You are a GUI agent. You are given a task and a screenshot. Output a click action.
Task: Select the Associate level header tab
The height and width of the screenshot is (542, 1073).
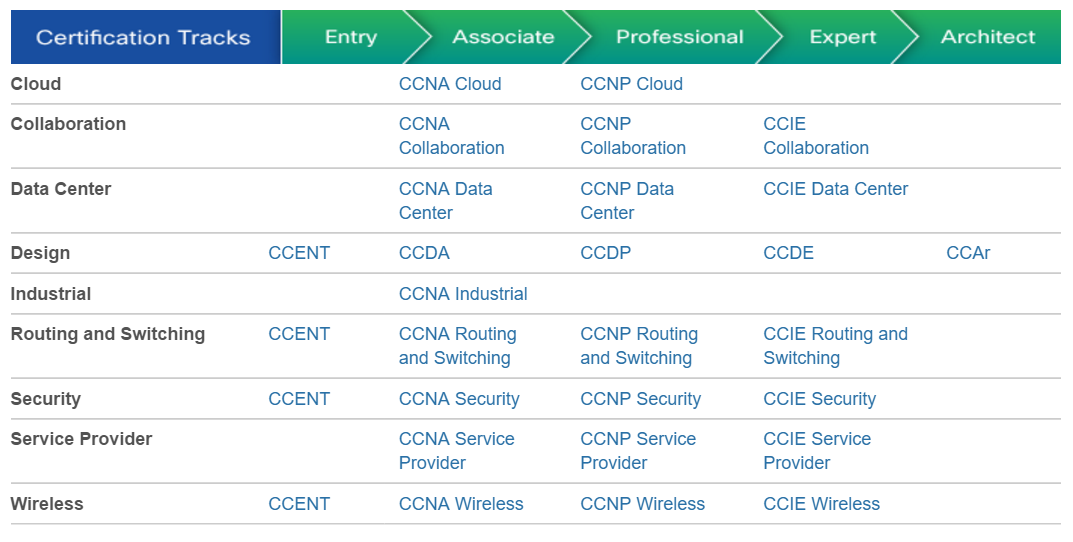[503, 37]
